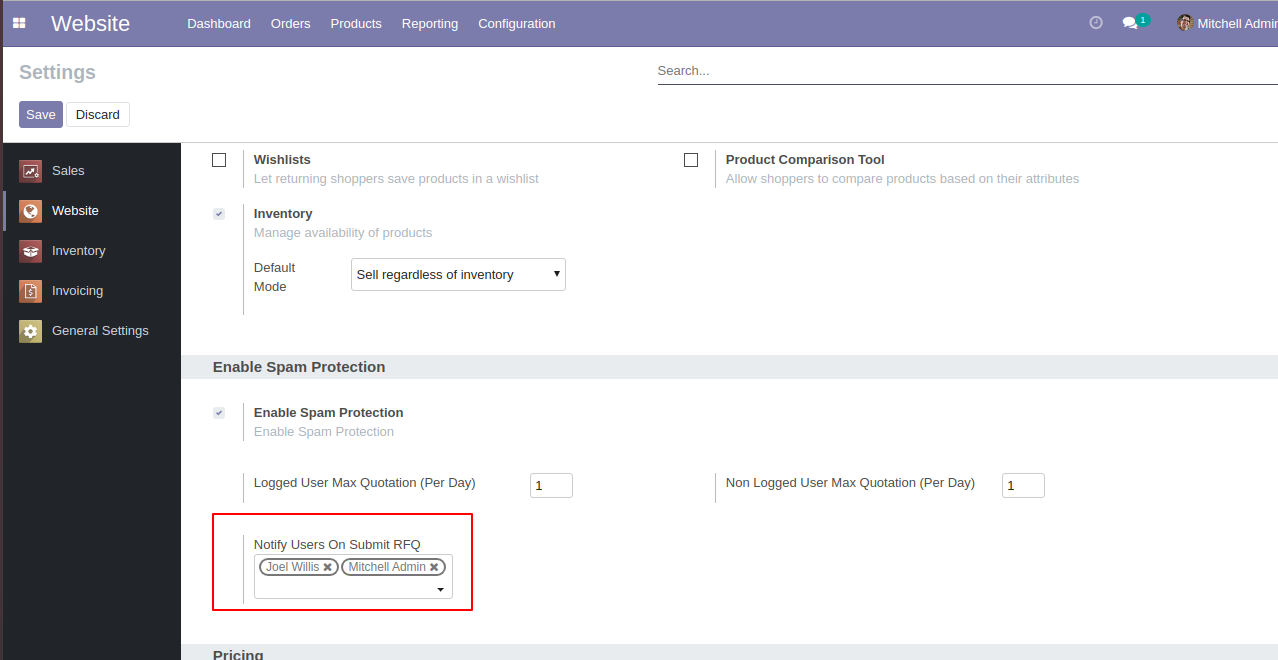This screenshot has width=1278, height=660.
Task: Open the Products menu
Action: (356, 23)
